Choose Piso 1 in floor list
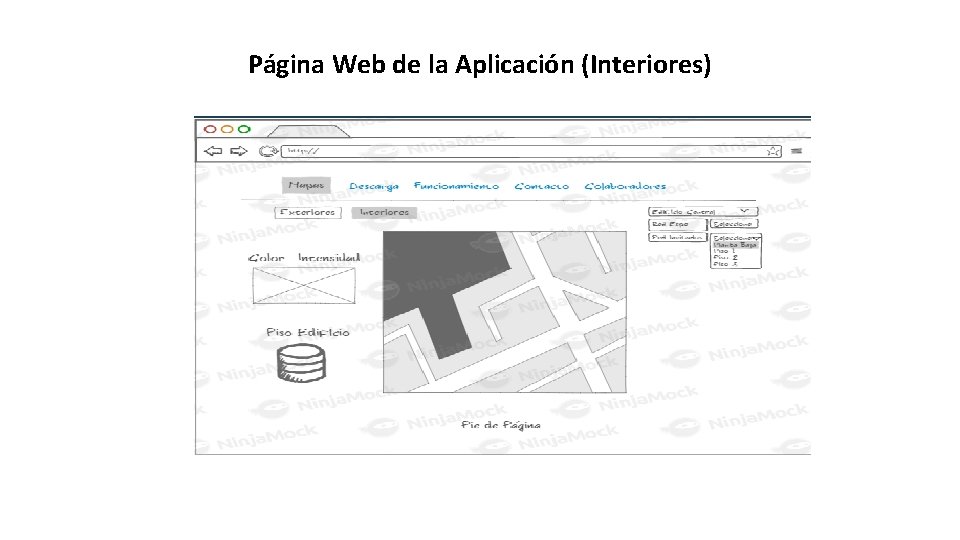Viewport: 960px width, 540px height. (x=724, y=251)
